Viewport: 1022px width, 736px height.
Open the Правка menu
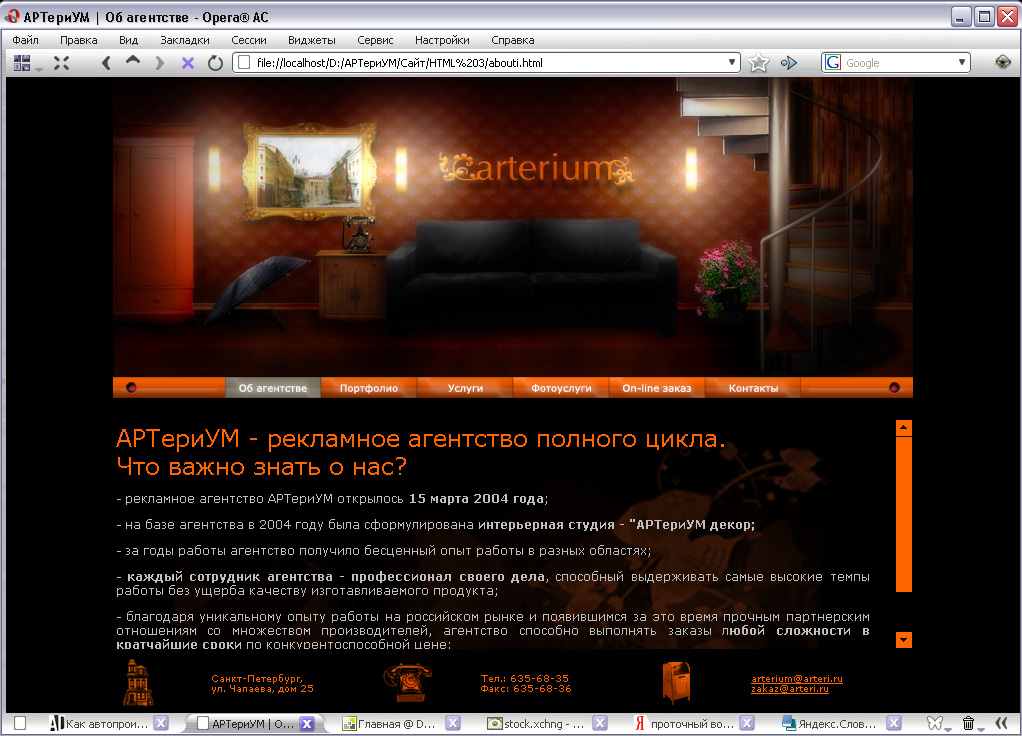coord(78,40)
